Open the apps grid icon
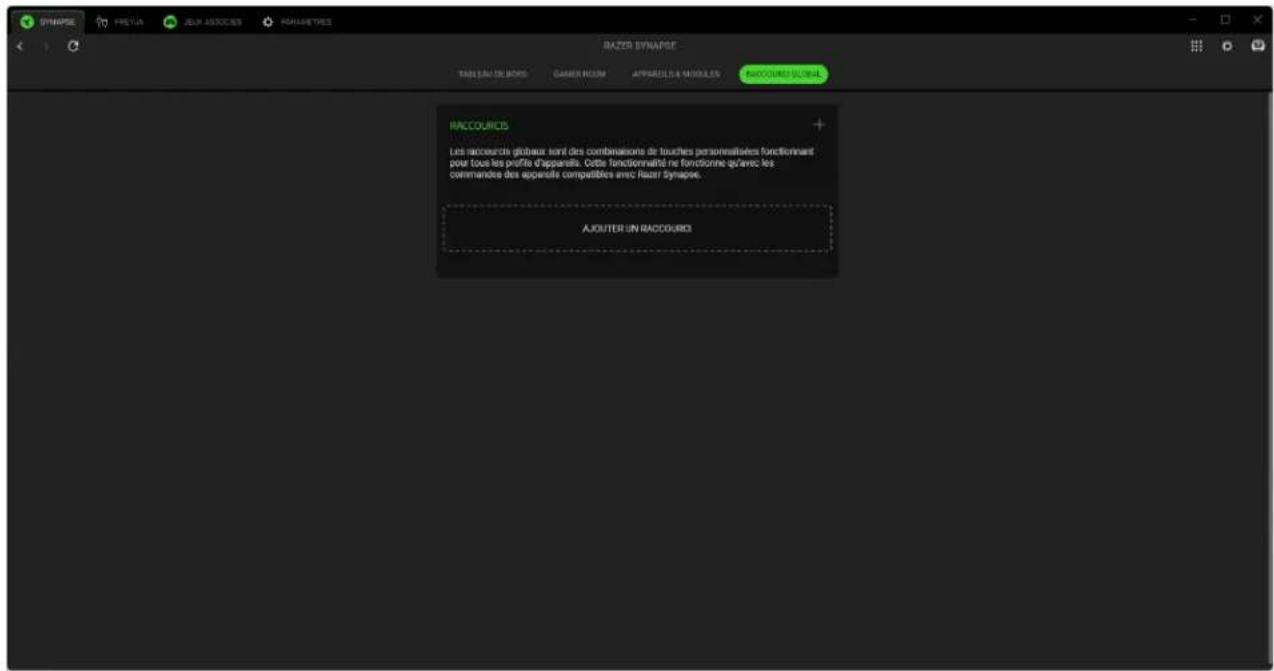Screen dimensions: 1274x671 (x=1196, y=47)
